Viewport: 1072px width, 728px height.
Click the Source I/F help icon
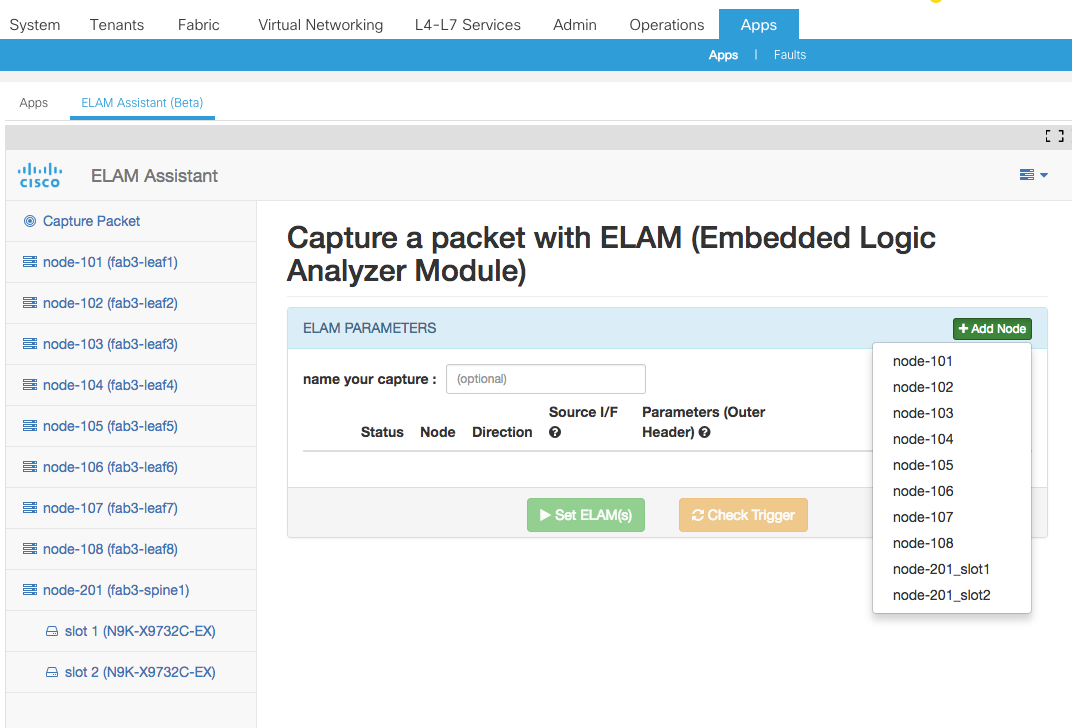click(557, 431)
